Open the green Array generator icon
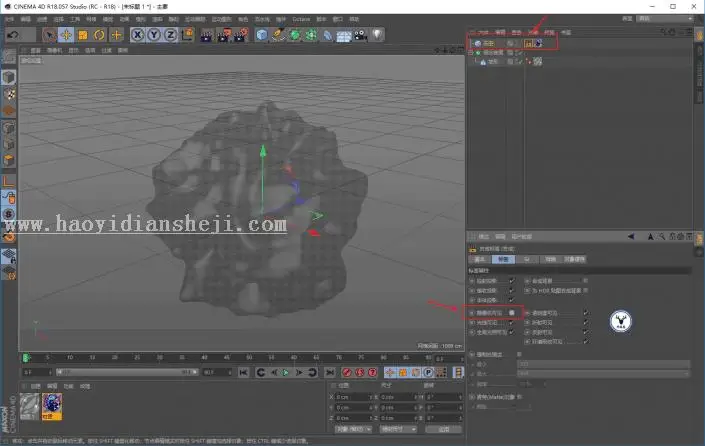Screen dimensions: 705x446 311,35
